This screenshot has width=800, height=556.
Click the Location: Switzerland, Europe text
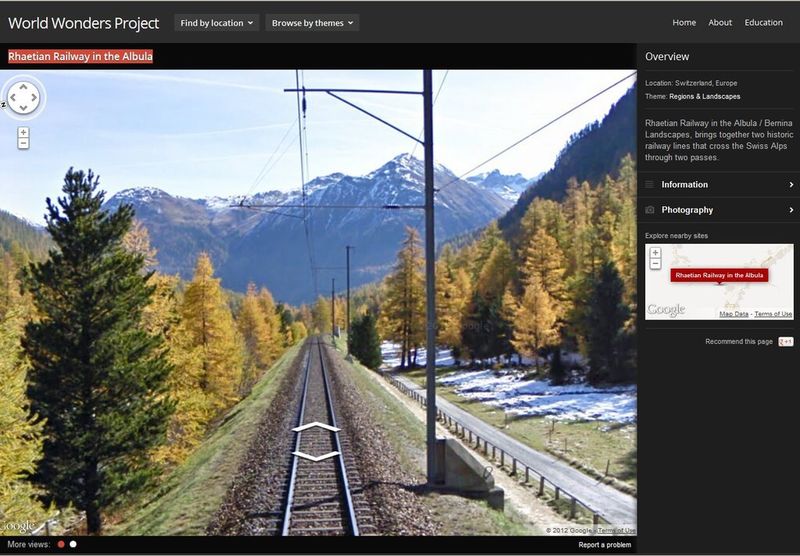point(691,83)
